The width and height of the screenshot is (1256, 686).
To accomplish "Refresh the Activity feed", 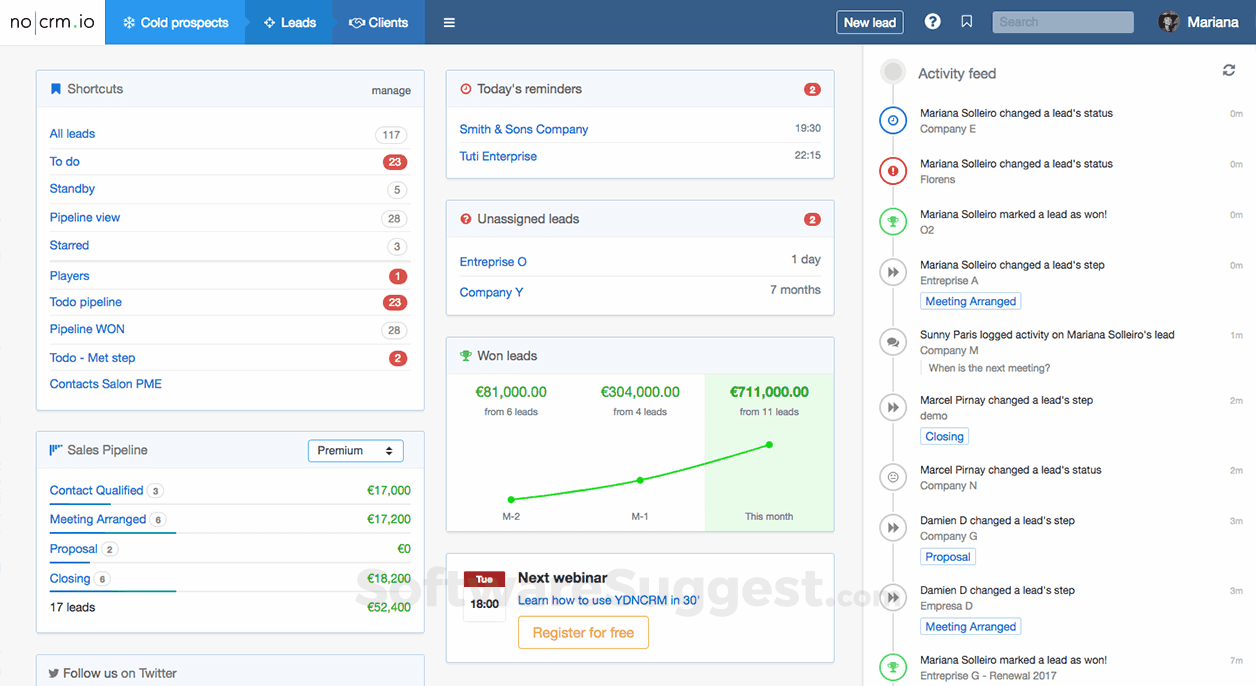I will point(1228,71).
